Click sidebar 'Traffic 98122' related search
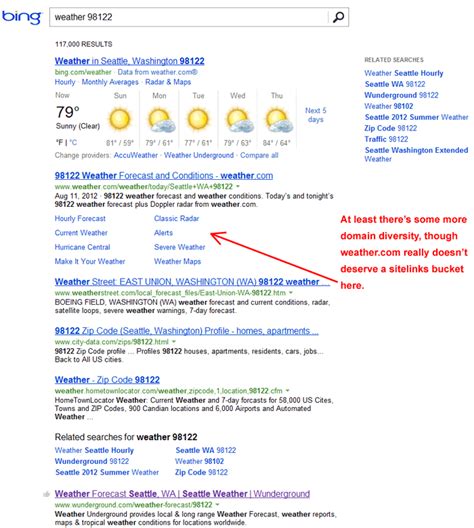Viewport: 474px width, 528px height. click(386, 139)
